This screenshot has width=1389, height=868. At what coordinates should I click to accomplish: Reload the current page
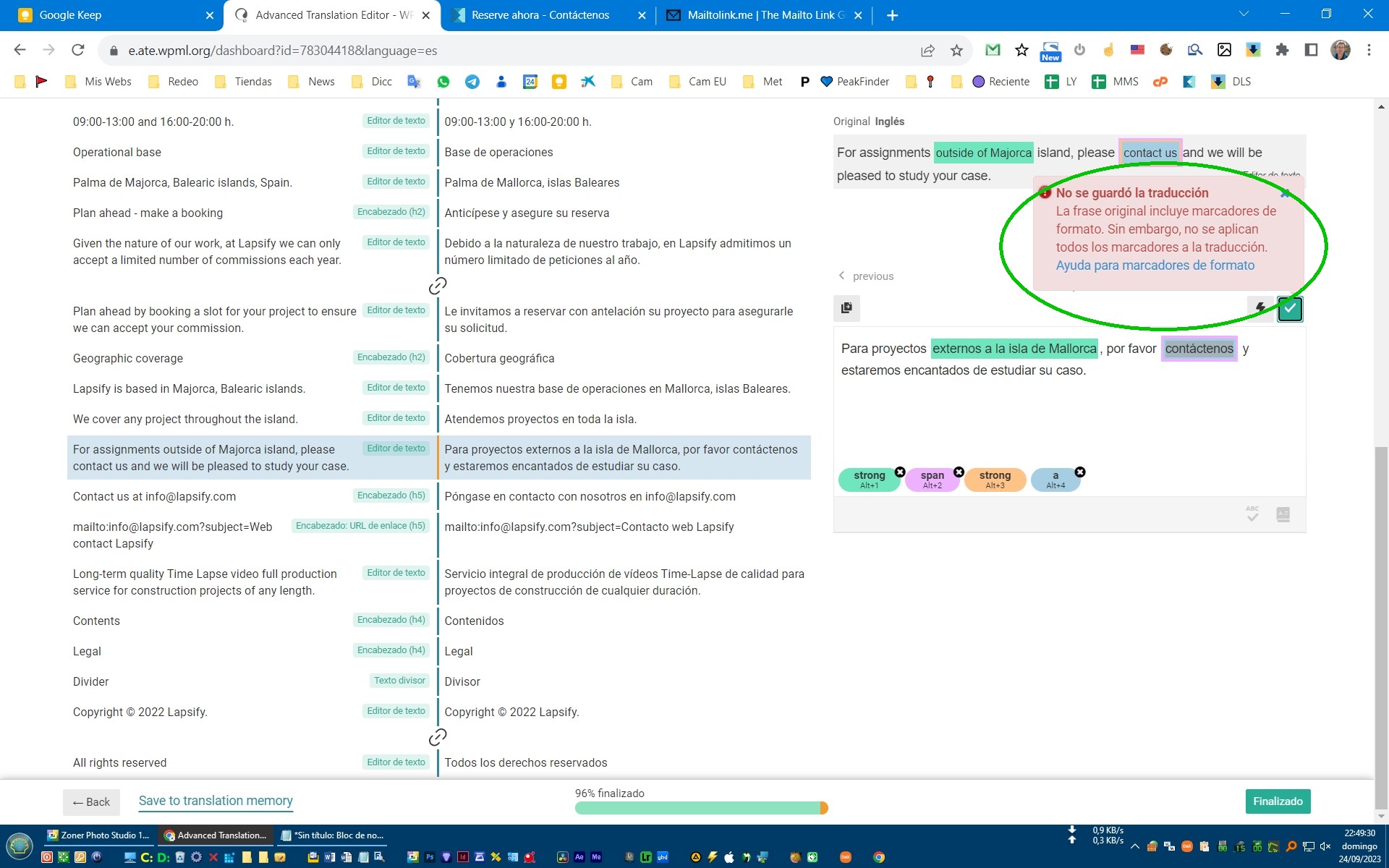click(78, 50)
